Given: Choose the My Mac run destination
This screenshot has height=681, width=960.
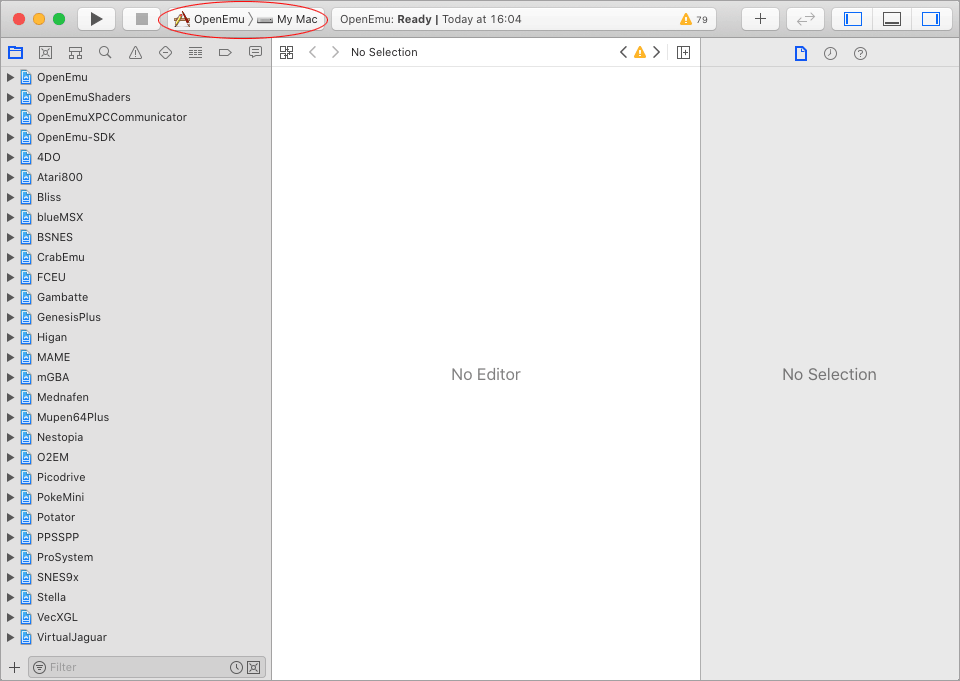Looking at the screenshot, I should point(288,20).
